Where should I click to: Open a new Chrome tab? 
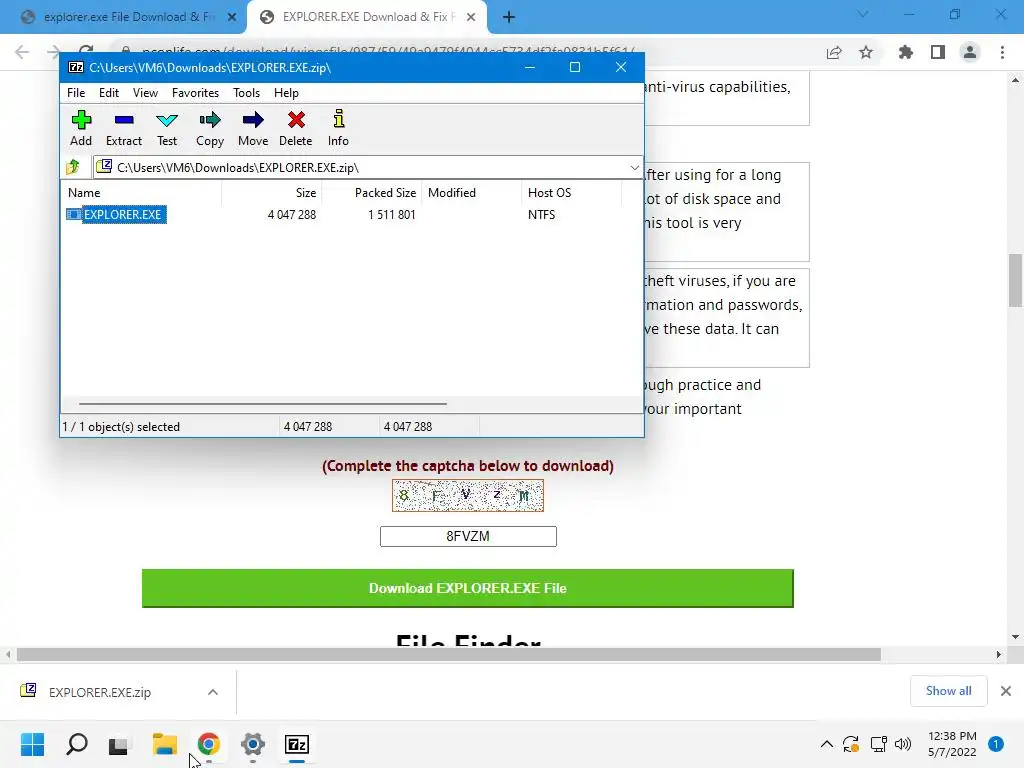509,17
